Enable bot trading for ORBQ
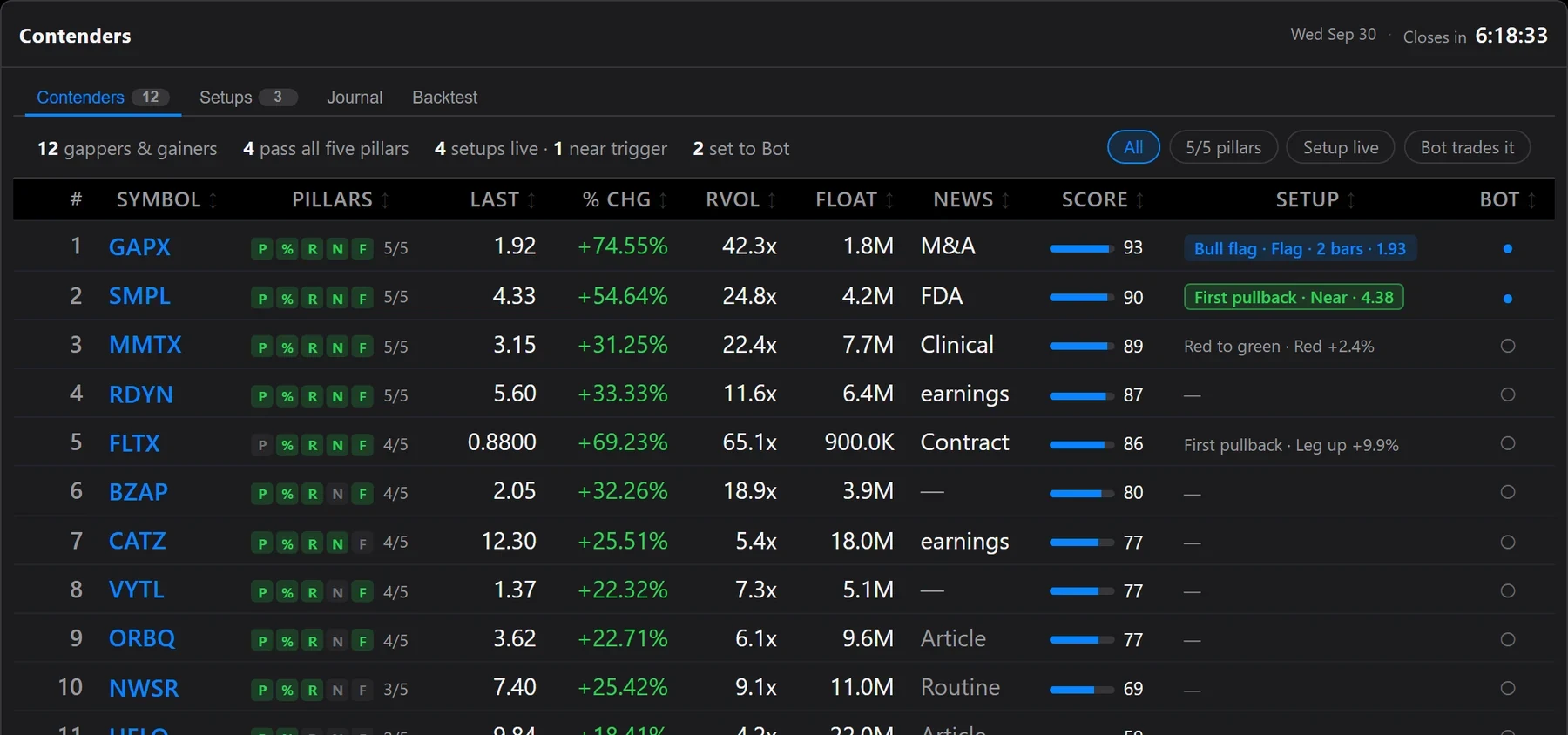Screen dimensions: 1568x735 [x=1508, y=639]
